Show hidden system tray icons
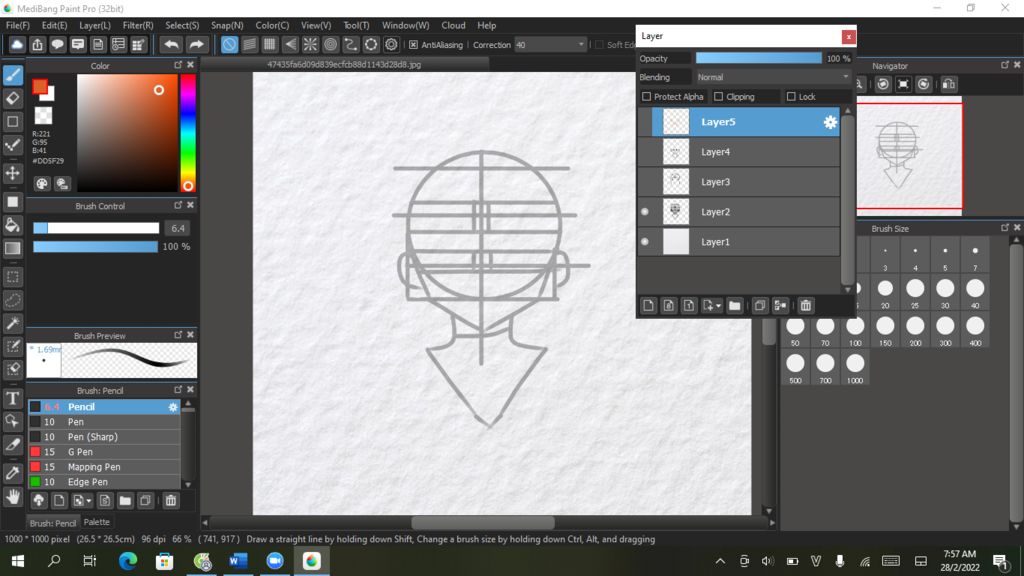 pos(720,561)
